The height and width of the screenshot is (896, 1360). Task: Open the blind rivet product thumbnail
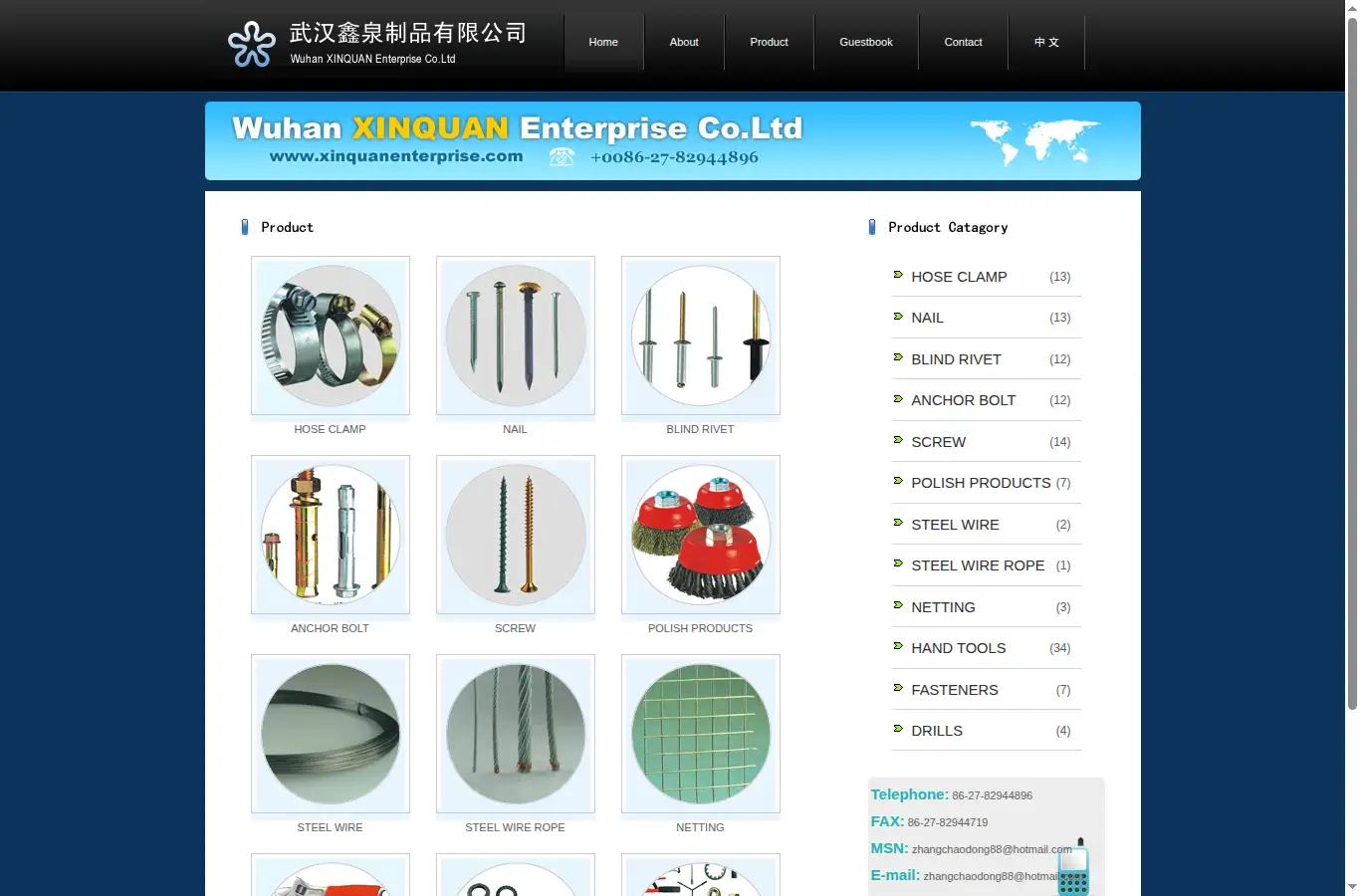[x=701, y=336]
